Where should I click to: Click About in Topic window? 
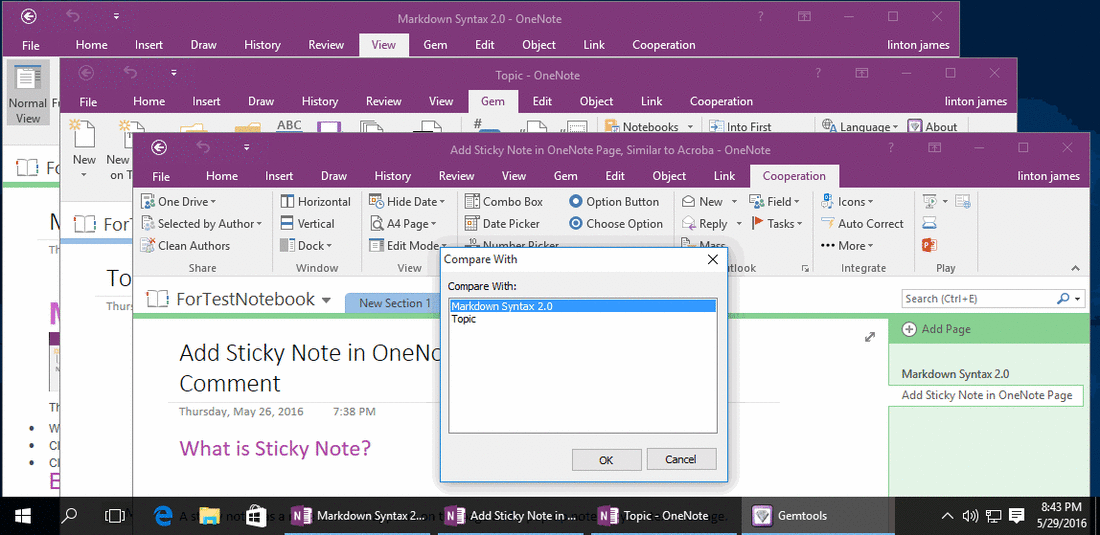932,127
